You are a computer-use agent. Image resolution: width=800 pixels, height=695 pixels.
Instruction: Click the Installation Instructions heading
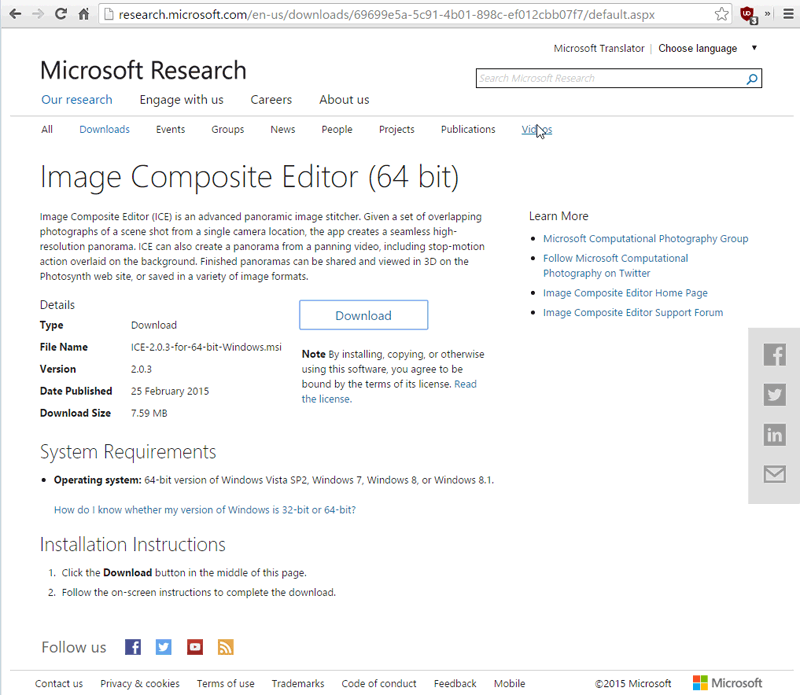tap(133, 544)
